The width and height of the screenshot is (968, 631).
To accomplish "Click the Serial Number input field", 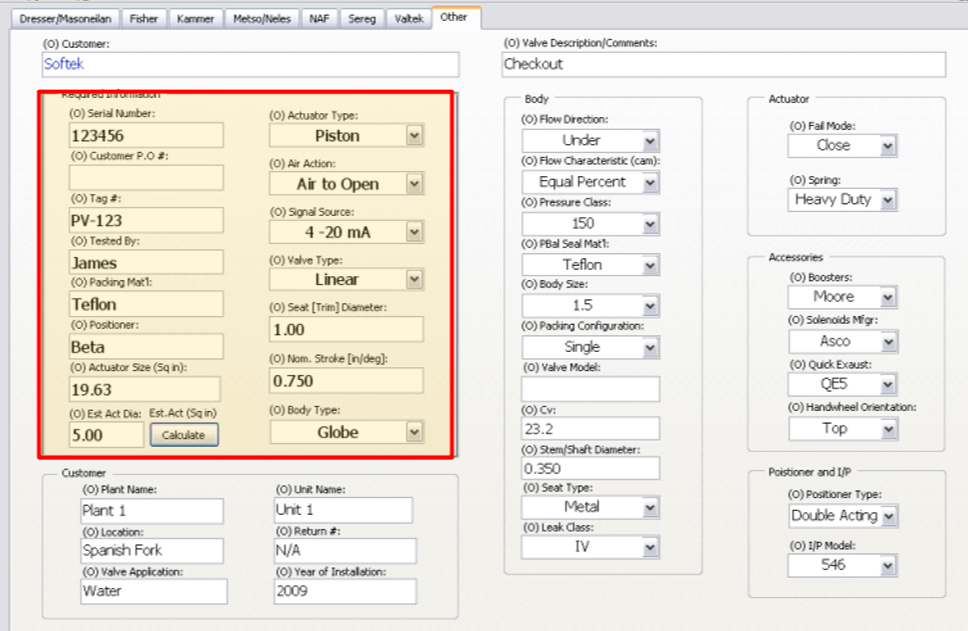I will (x=146, y=136).
